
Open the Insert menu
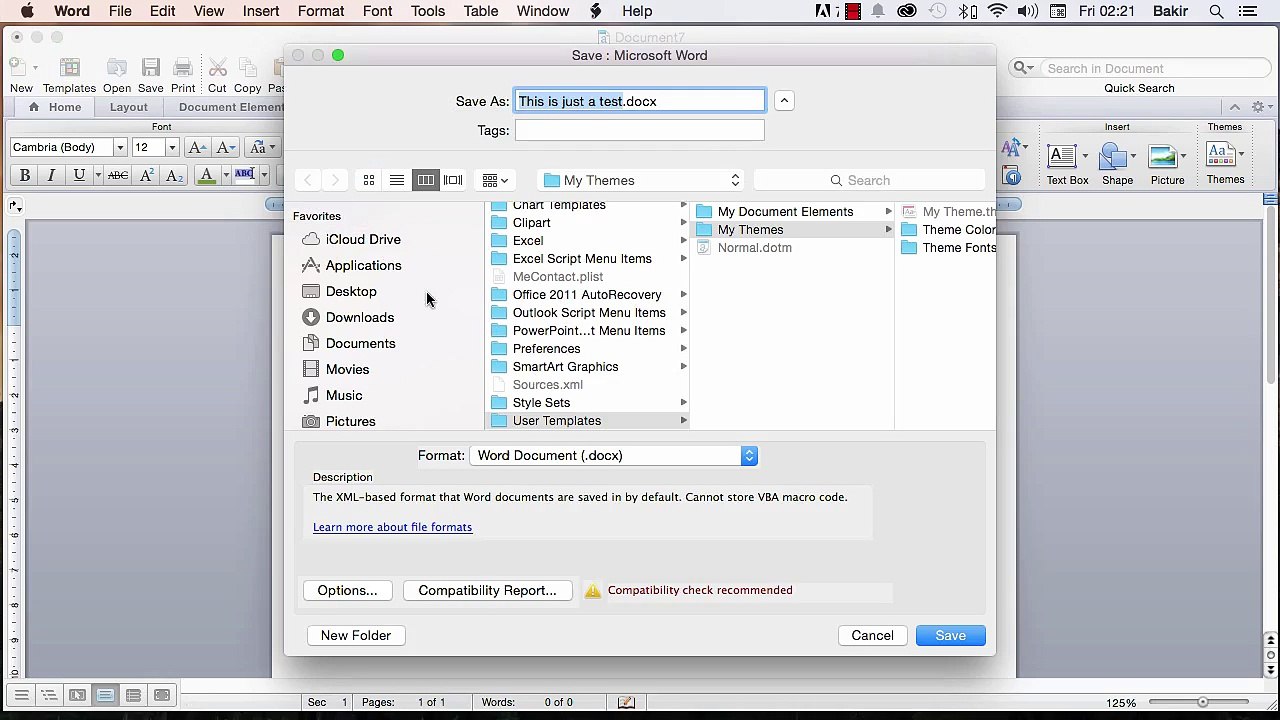tap(261, 11)
